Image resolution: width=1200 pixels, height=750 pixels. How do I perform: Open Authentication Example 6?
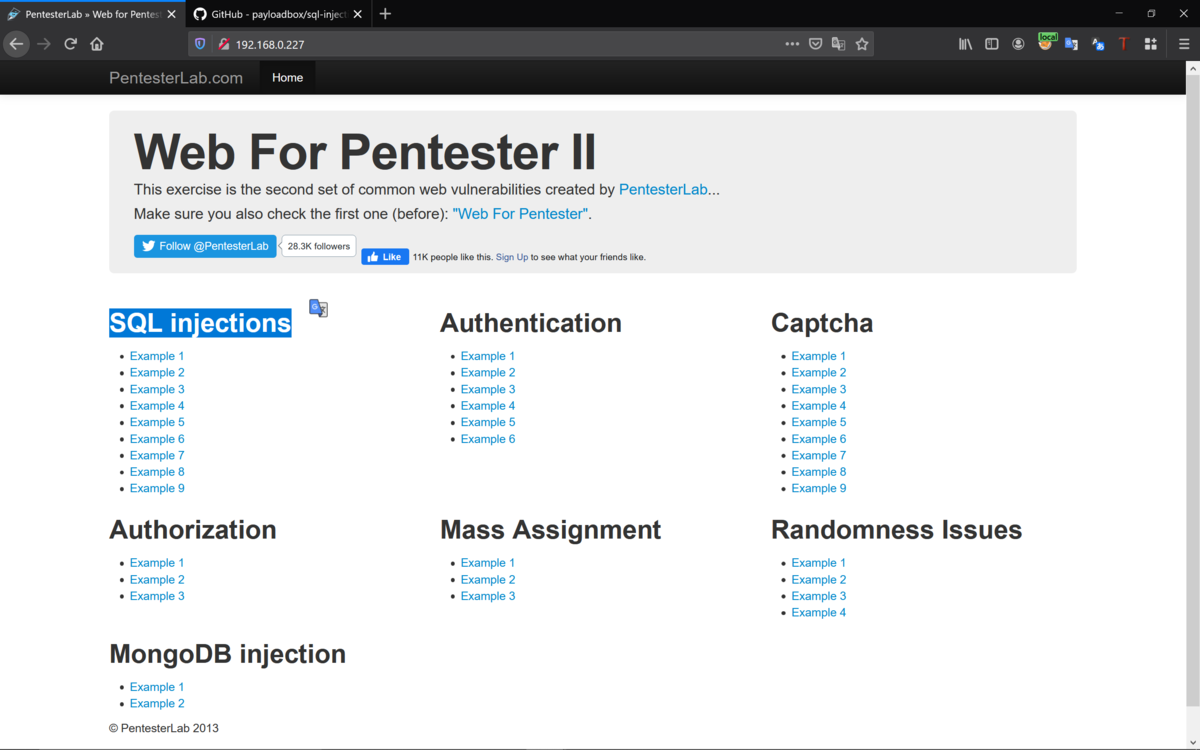488,439
